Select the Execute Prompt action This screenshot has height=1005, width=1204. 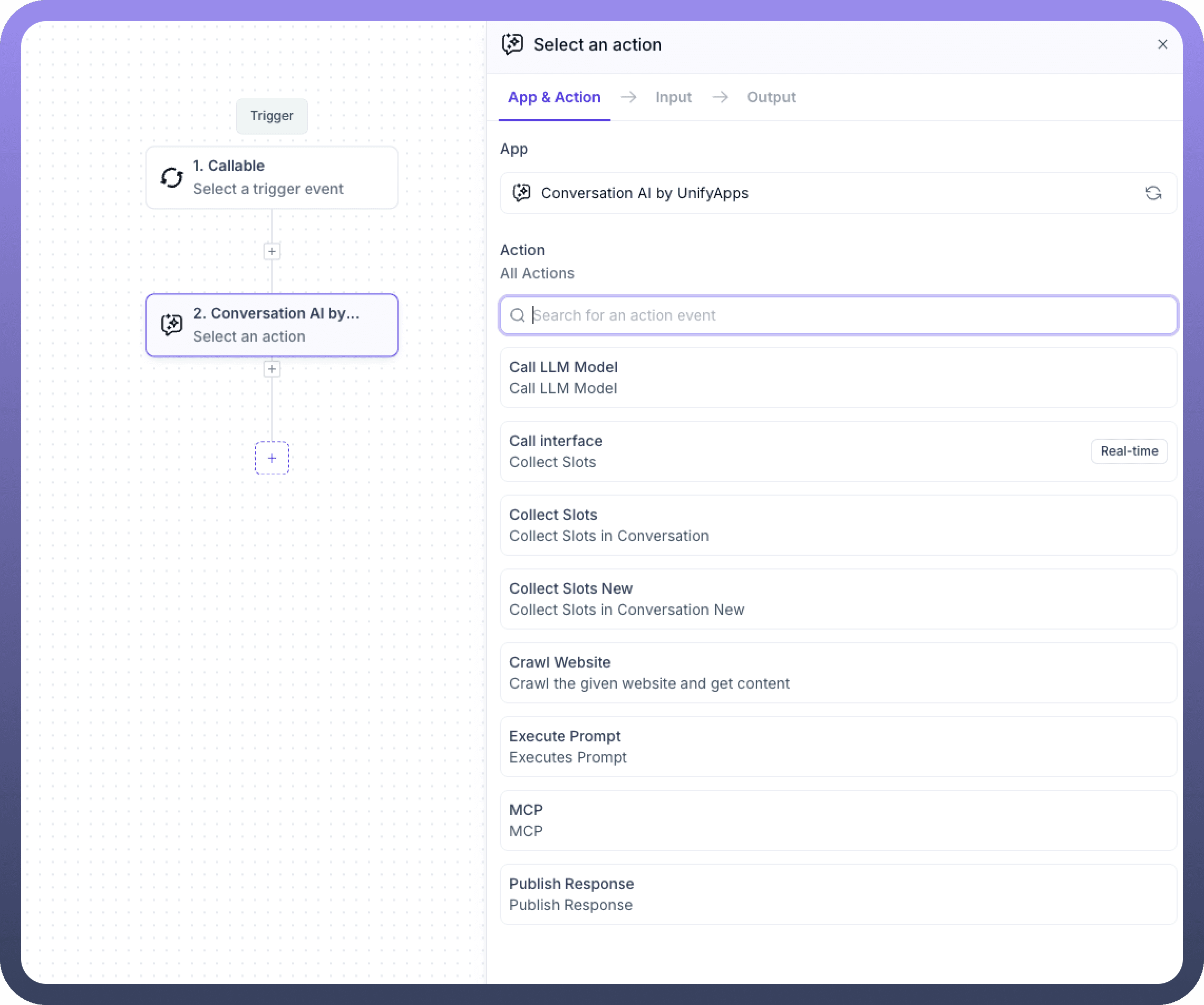click(838, 746)
